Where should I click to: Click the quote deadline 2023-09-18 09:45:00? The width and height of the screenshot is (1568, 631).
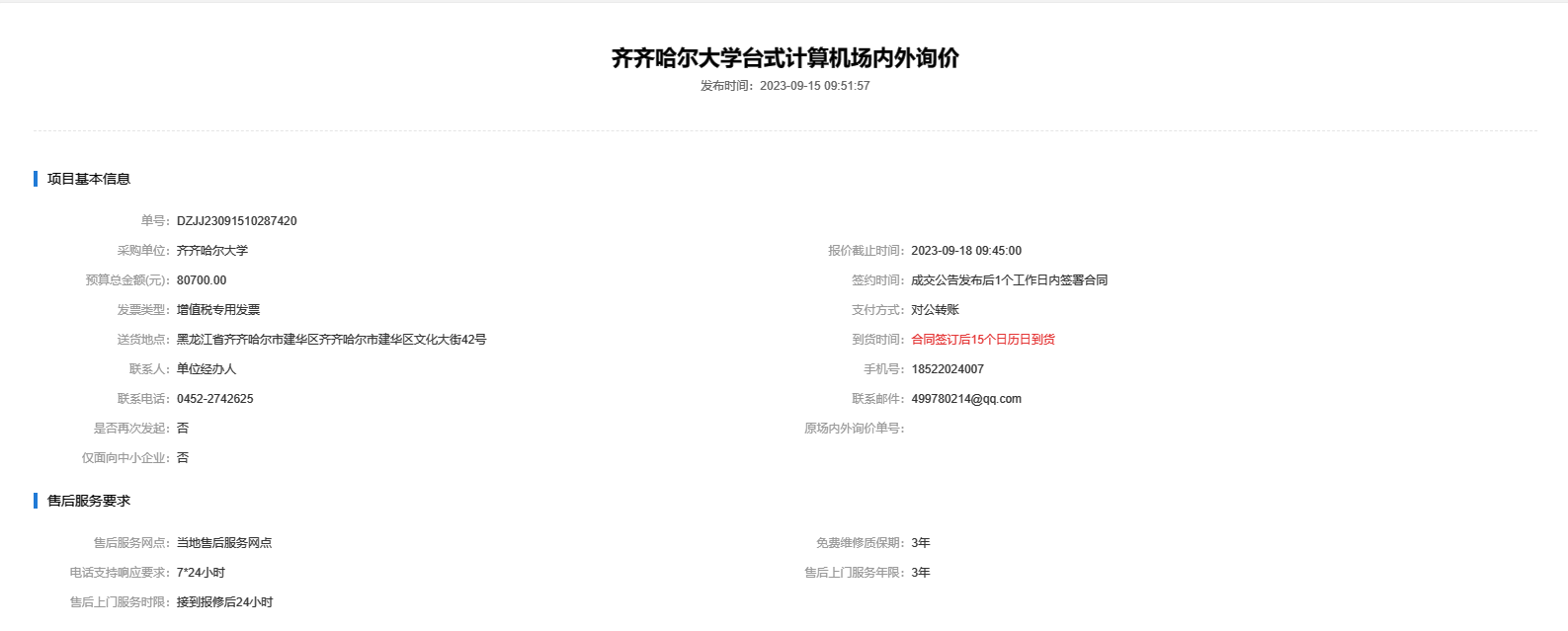966,251
